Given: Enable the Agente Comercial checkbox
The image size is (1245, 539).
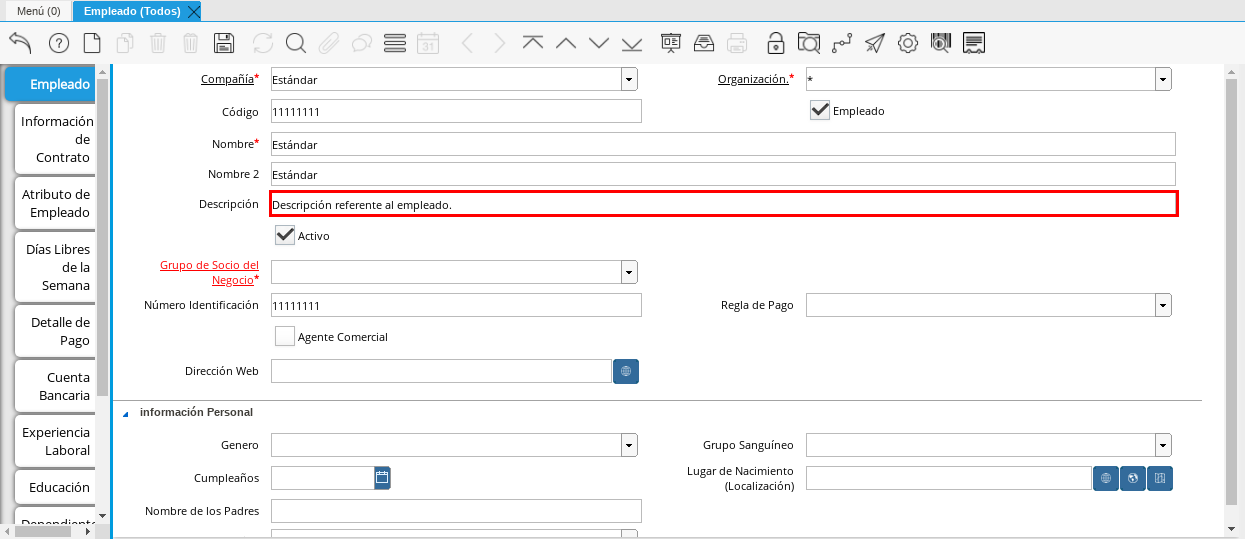Looking at the screenshot, I should tap(285, 336).
